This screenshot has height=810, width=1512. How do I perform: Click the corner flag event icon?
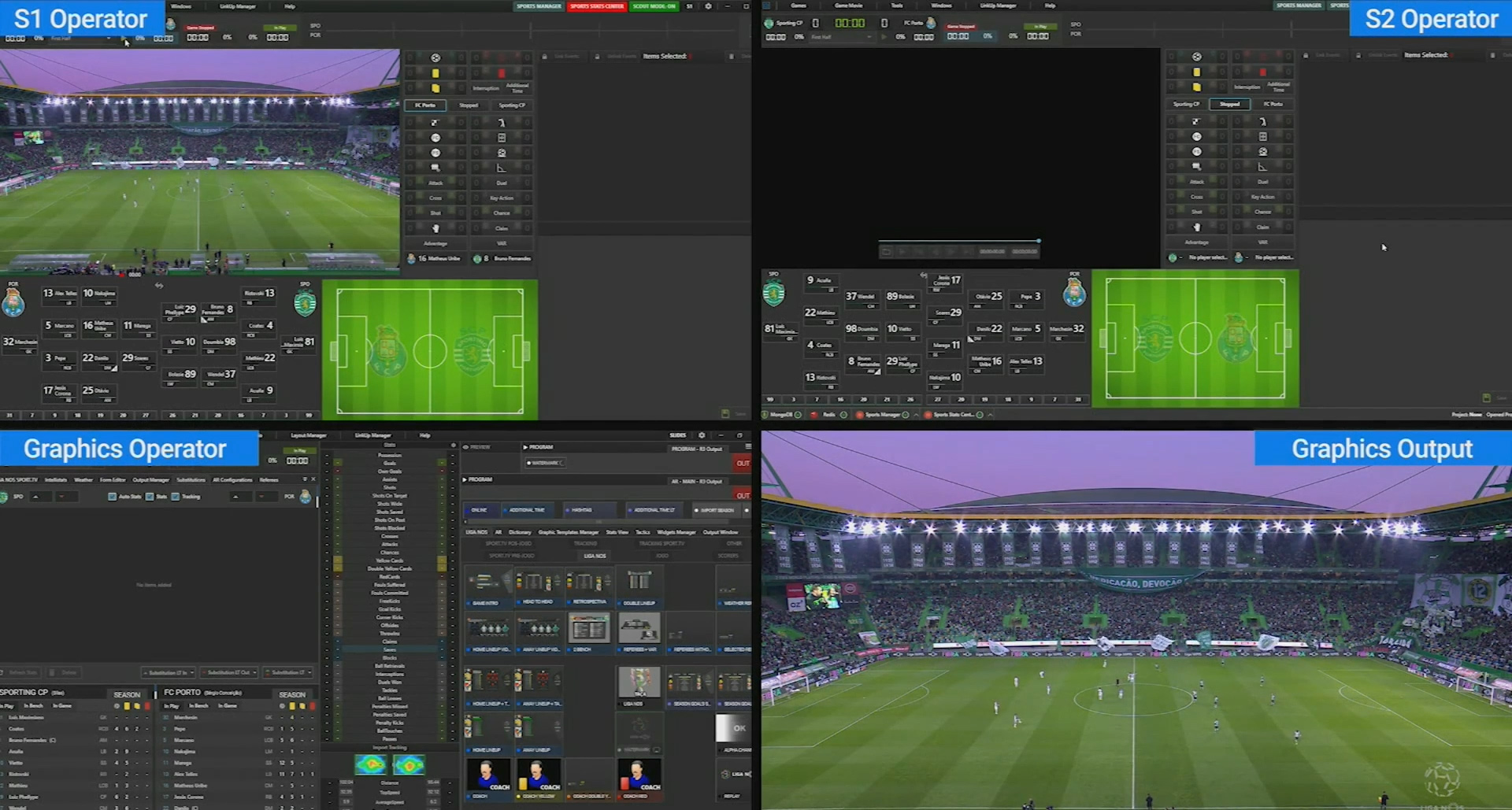point(501,168)
